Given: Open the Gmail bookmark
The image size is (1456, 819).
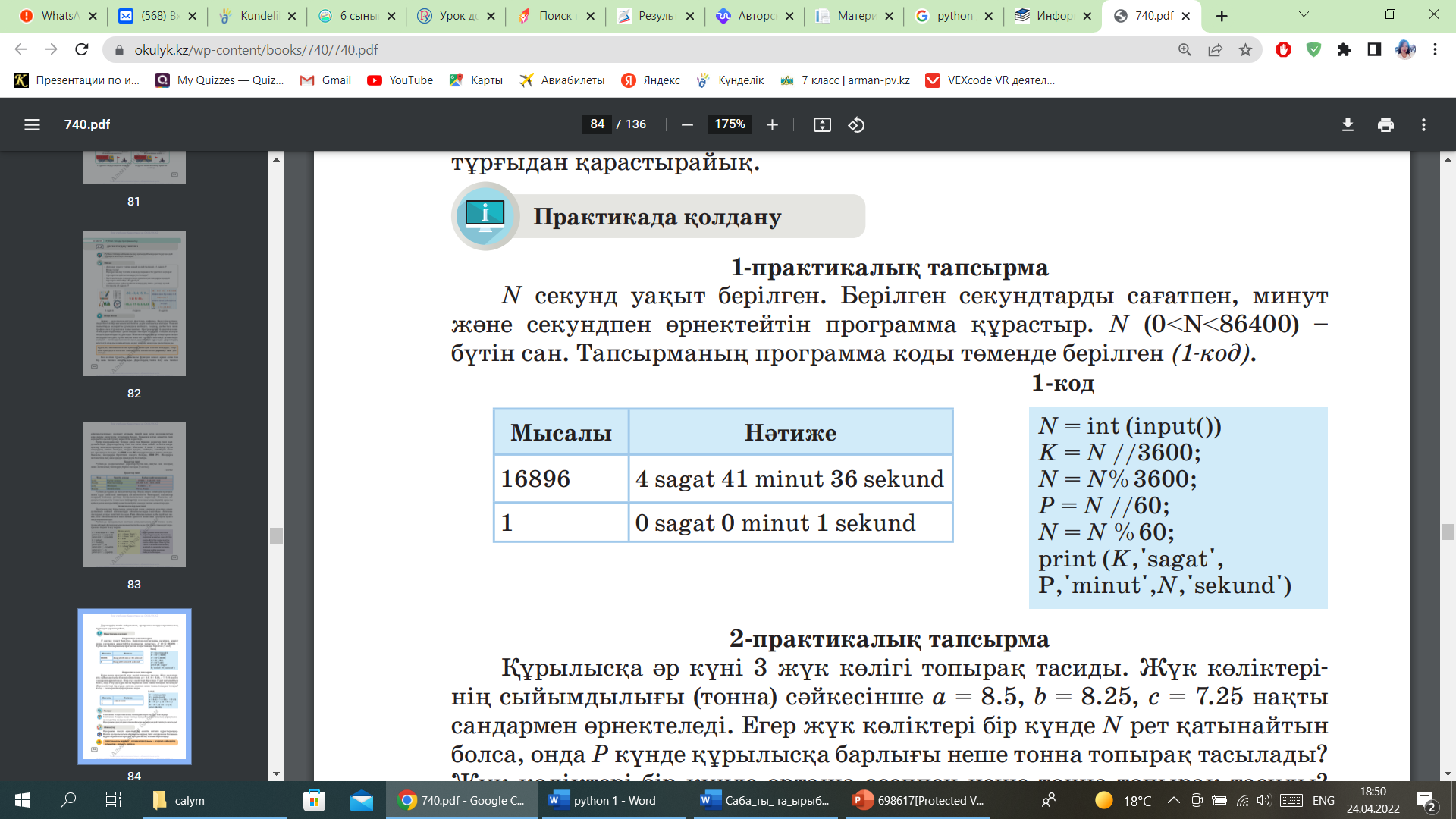Looking at the screenshot, I should coord(326,80).
